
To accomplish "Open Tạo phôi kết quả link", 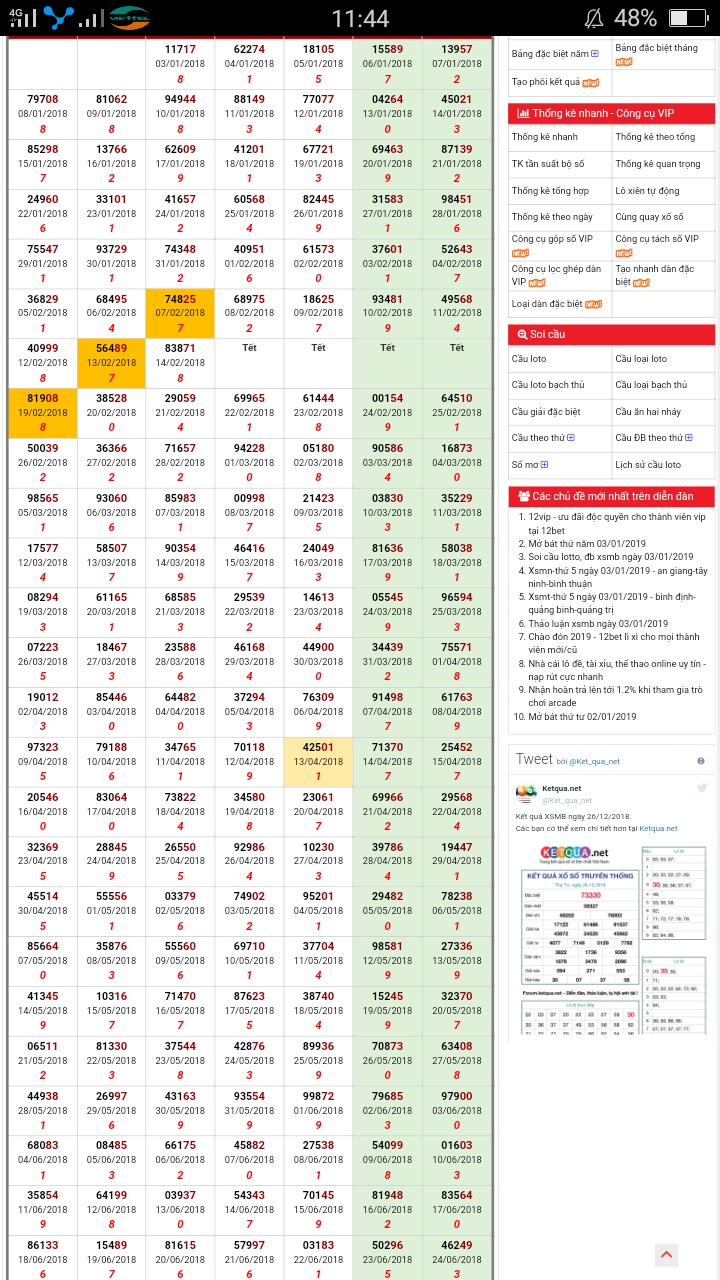I will click(x=546, y=82).
